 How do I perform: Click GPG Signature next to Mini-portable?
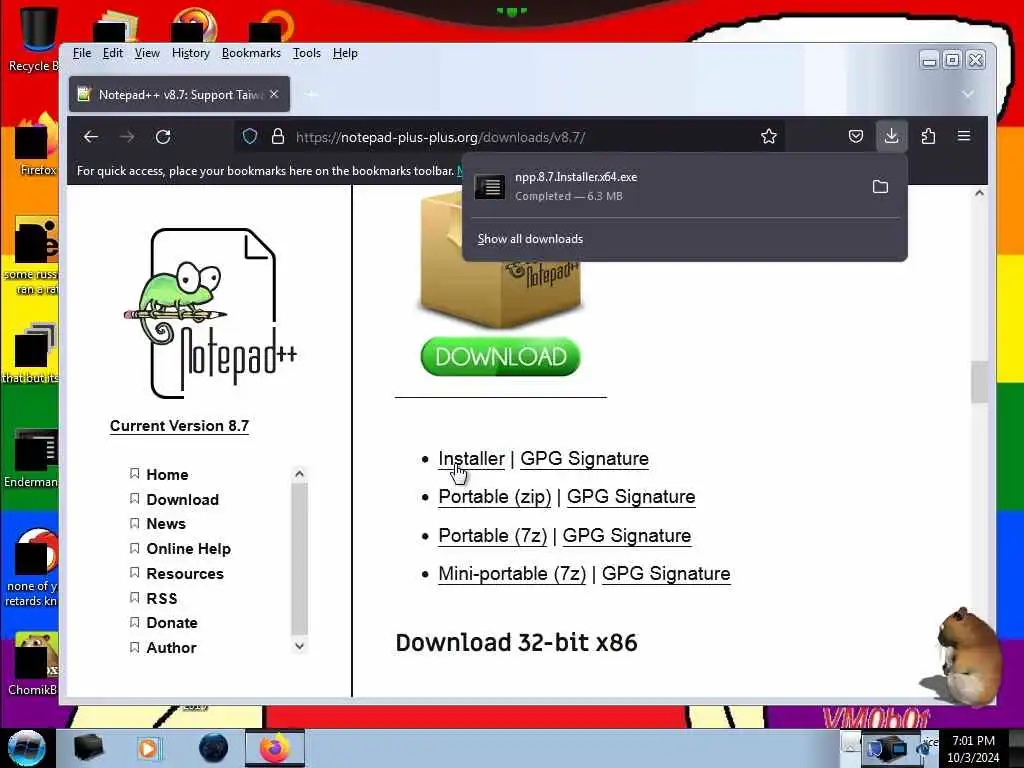666,574
